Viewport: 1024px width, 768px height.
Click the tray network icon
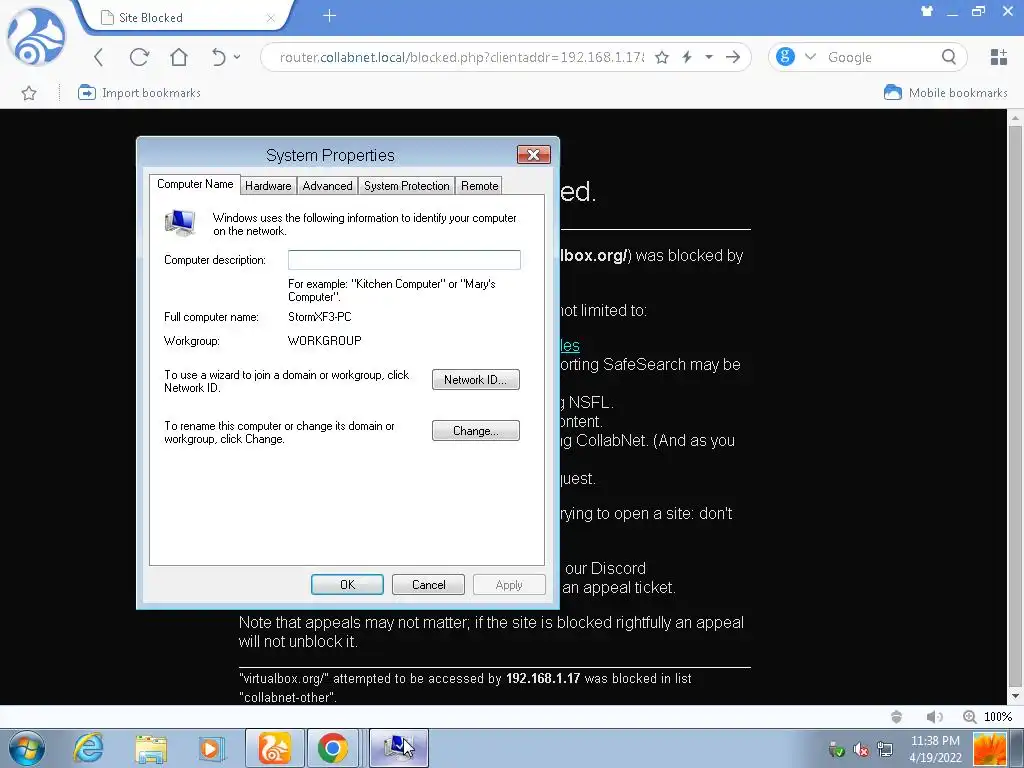[885, 750]
